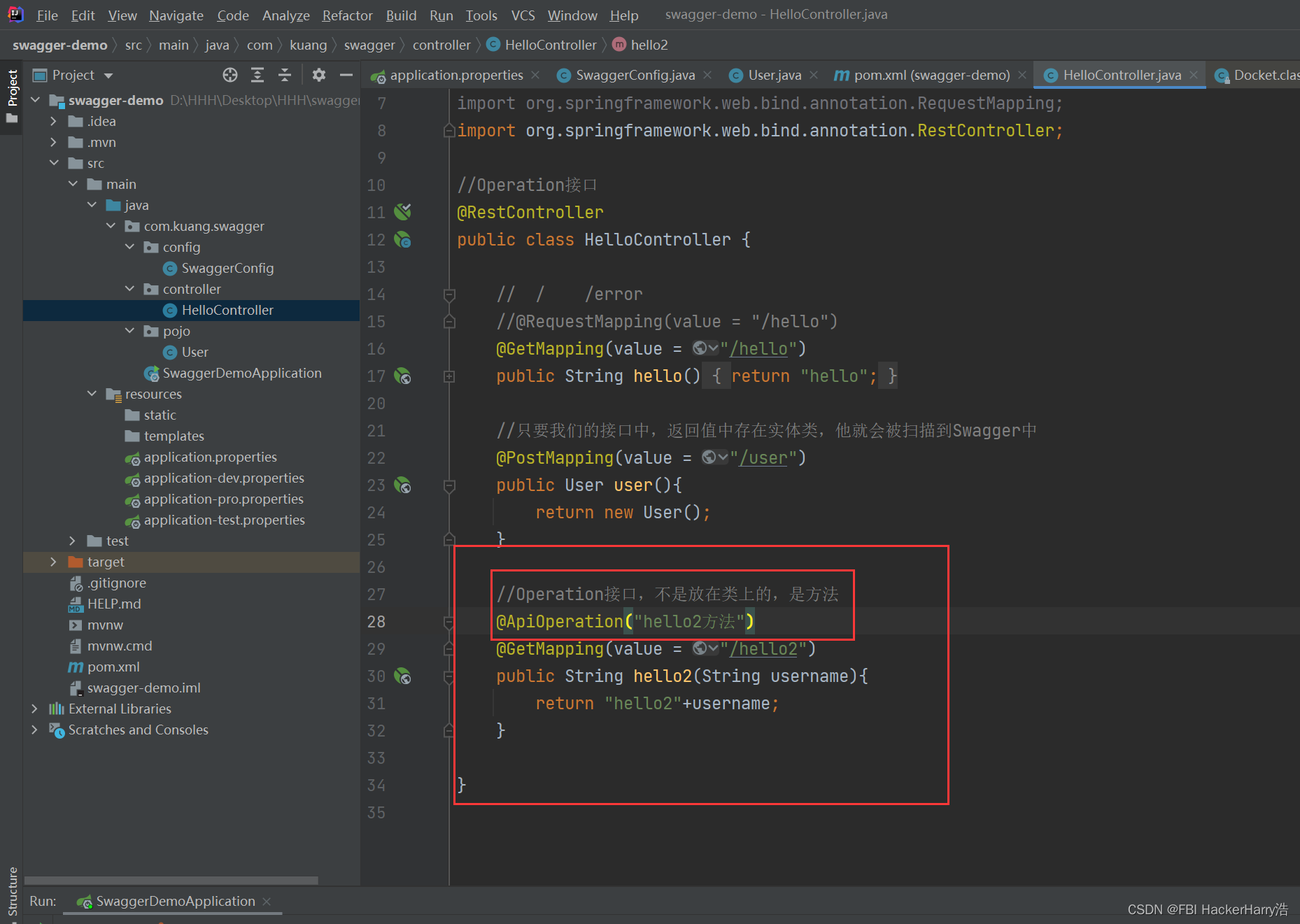
Task: Select the User class in pojo
Action: pyautogui.click(x=195, y=353)
